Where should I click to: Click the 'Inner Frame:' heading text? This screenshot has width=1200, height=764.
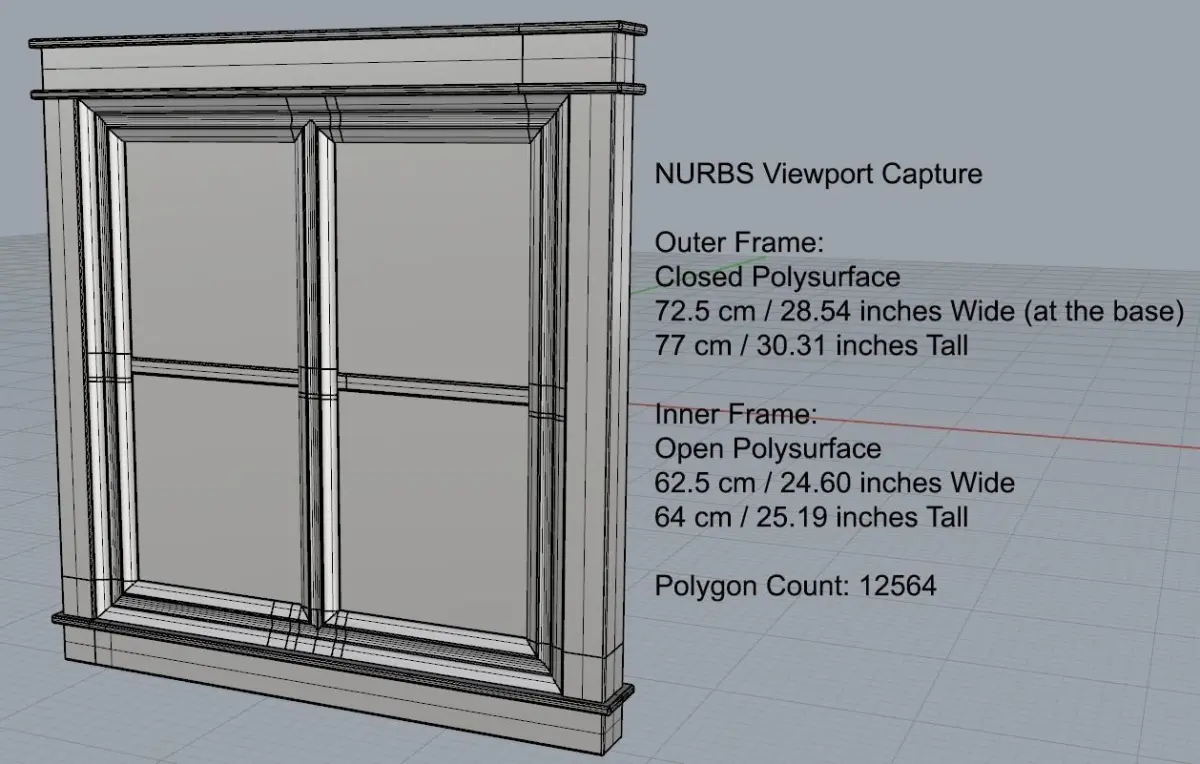[736, 414]
